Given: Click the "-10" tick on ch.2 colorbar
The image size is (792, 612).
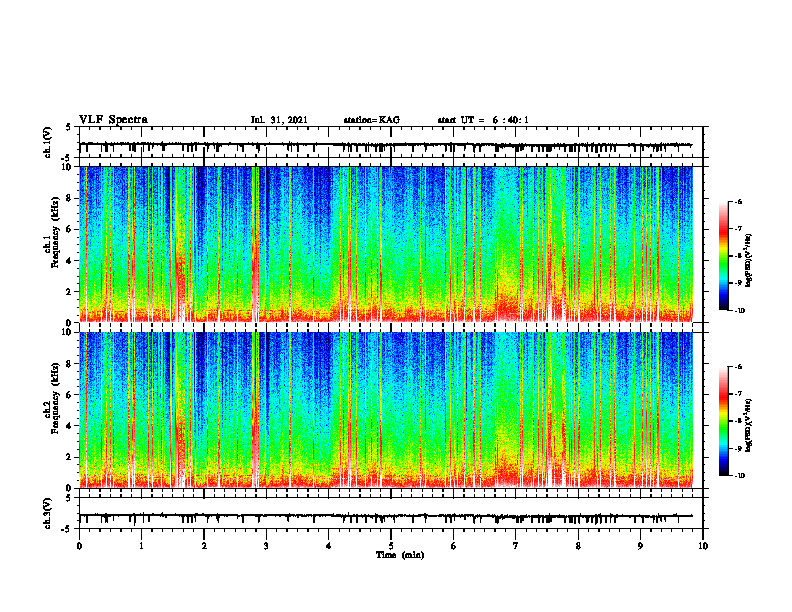Looking at the screenshot, I should [x=739, y=476].
